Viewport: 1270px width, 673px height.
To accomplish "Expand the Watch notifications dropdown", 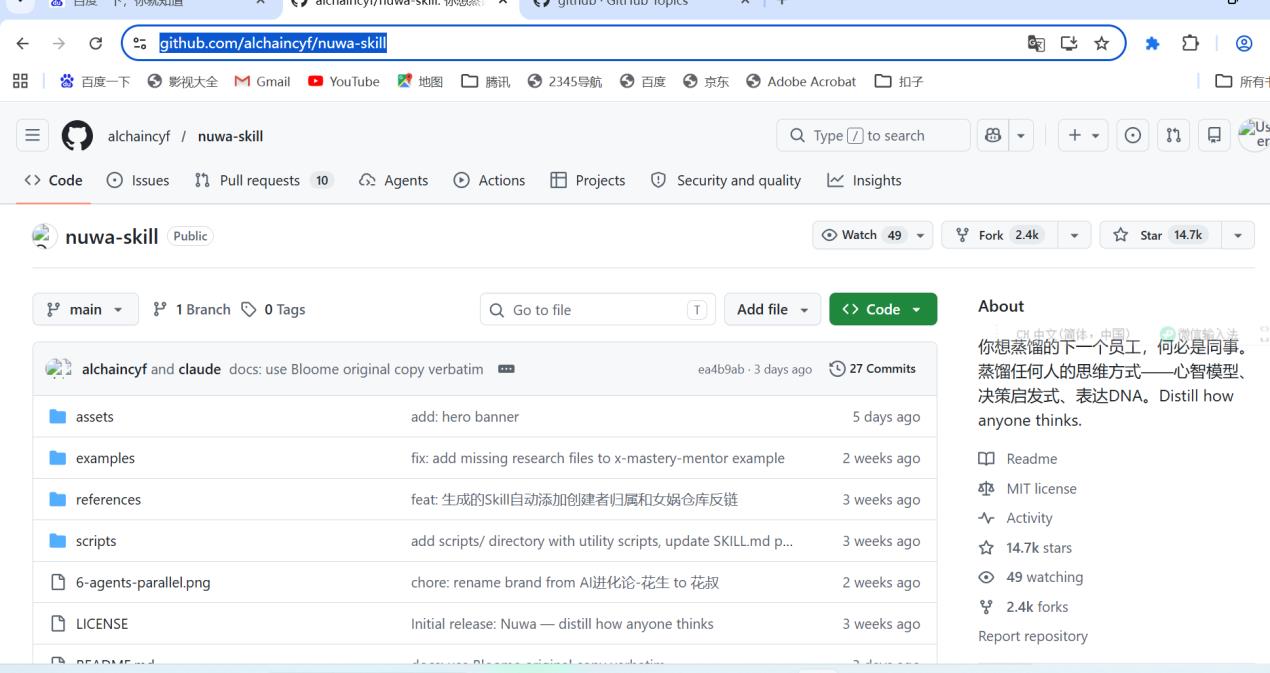I will (872, 235).
